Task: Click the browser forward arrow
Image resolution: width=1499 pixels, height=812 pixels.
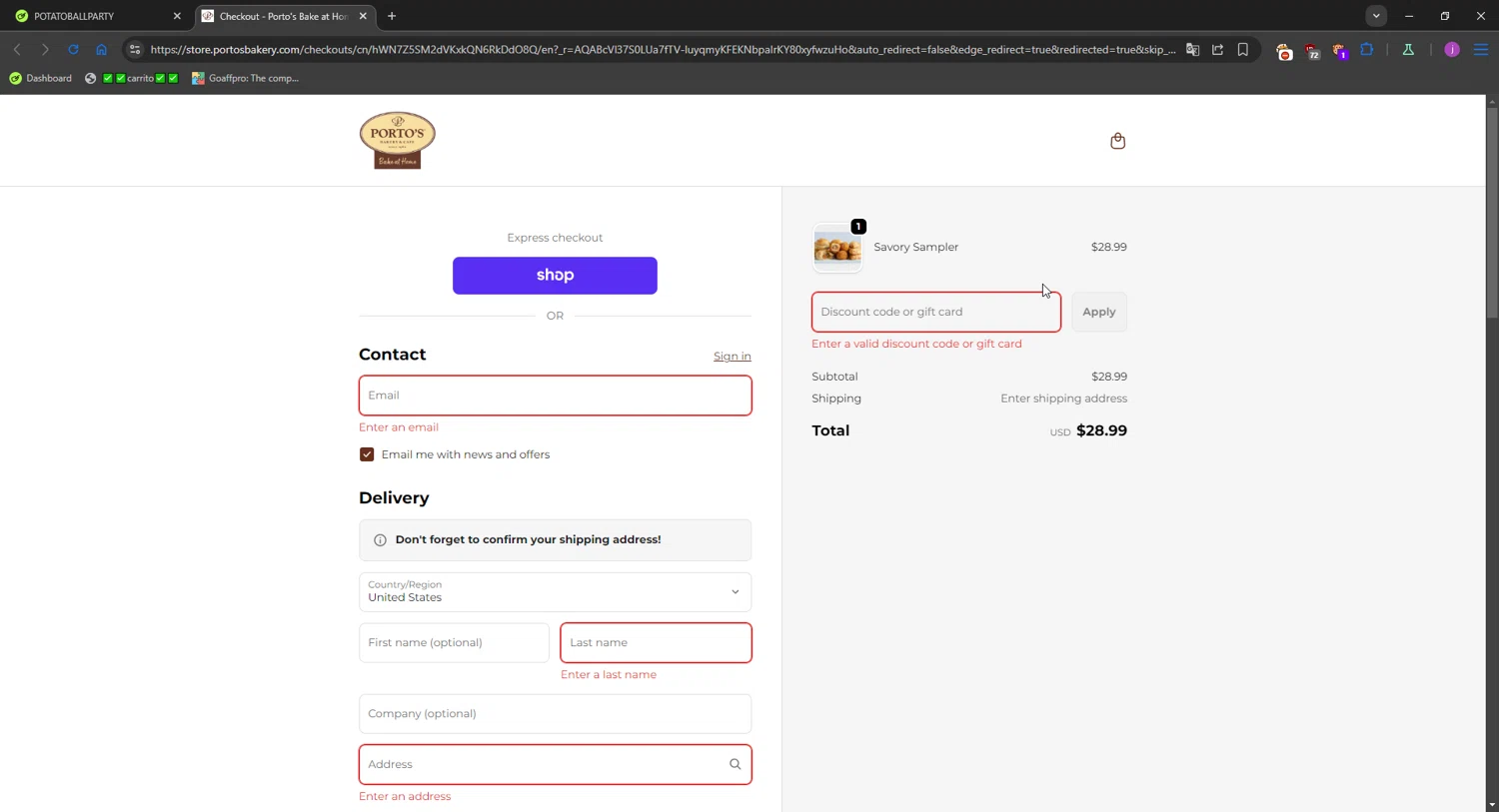Action: pos(45,49)
